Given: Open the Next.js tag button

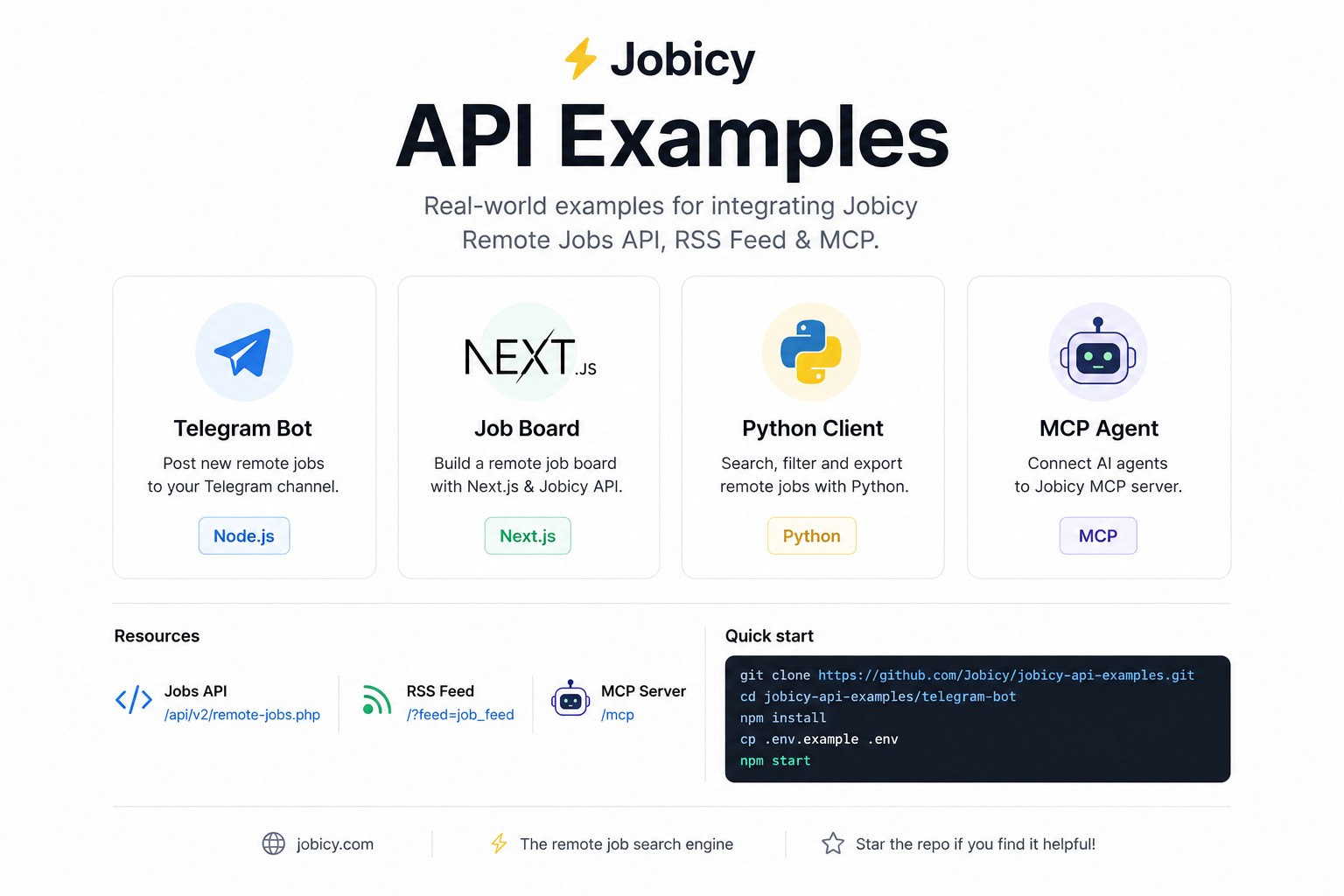Looking at the screenshot, I should coord(528,535).
